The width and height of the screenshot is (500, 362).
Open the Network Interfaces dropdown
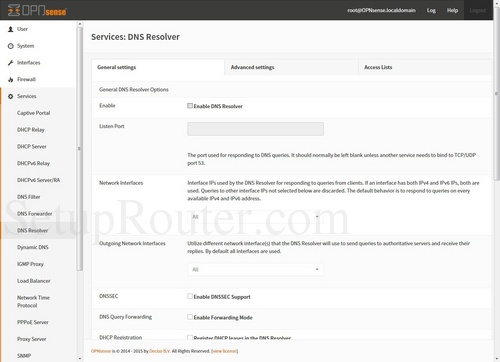tap(255, 217)
